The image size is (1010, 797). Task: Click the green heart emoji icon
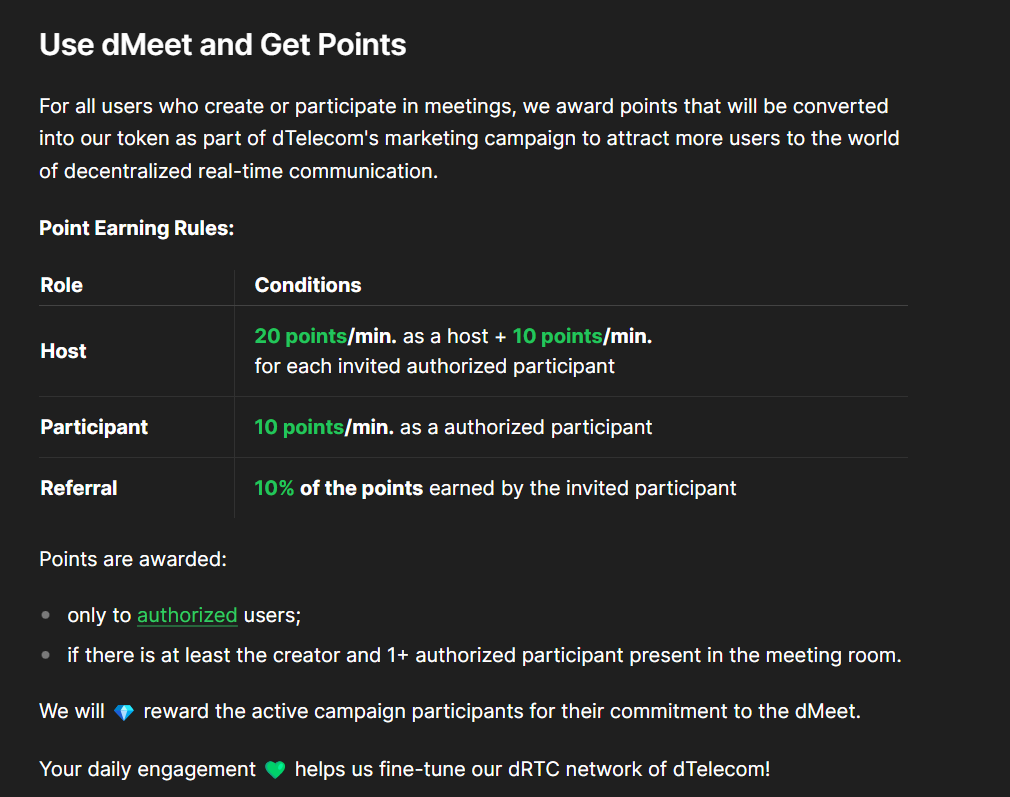tap(275, 769)
